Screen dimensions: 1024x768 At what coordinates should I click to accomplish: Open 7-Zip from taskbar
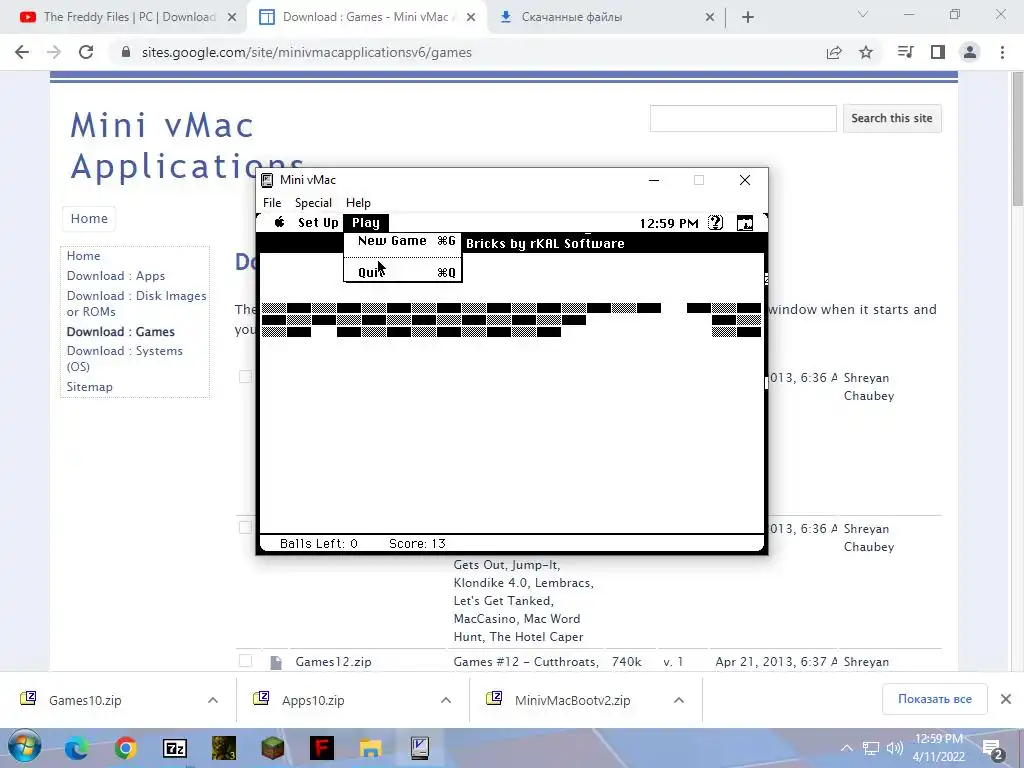pyautogui.click(x=174, y=748)
